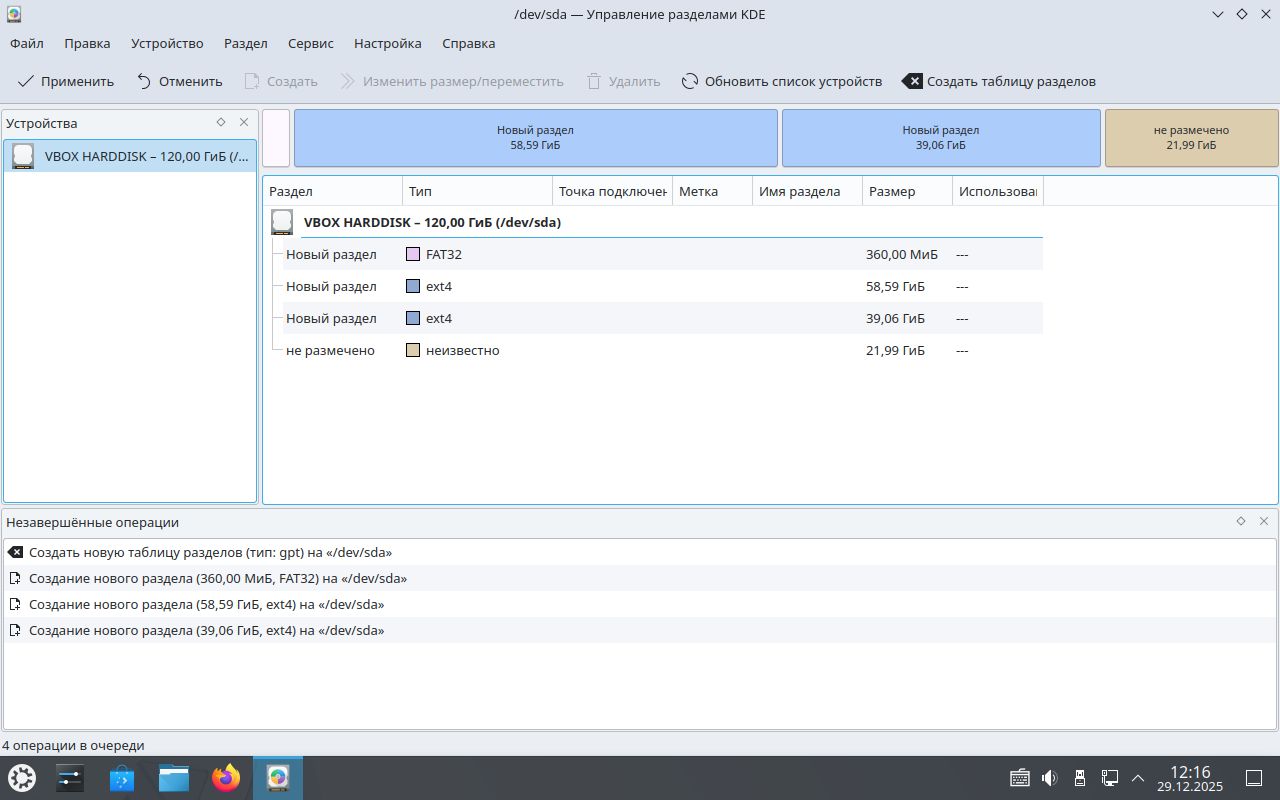1280x800 pixels.
Task: Click the Undo arrow icon labeled Отменить
Action: 145,81
